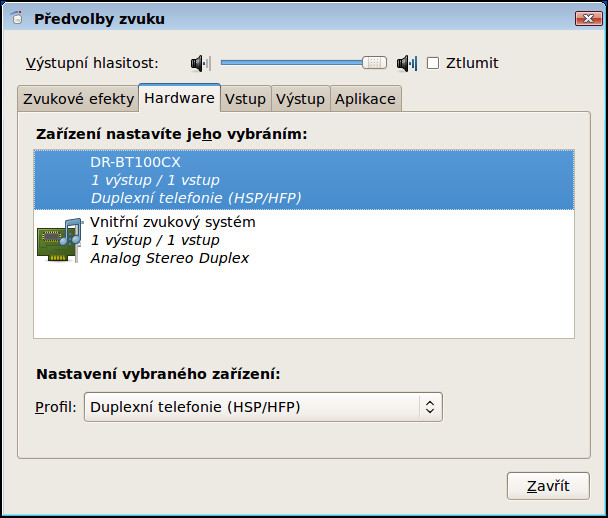
Task: Select the Hardware tab
Action: pyautogui.click(x=180, y=98)
